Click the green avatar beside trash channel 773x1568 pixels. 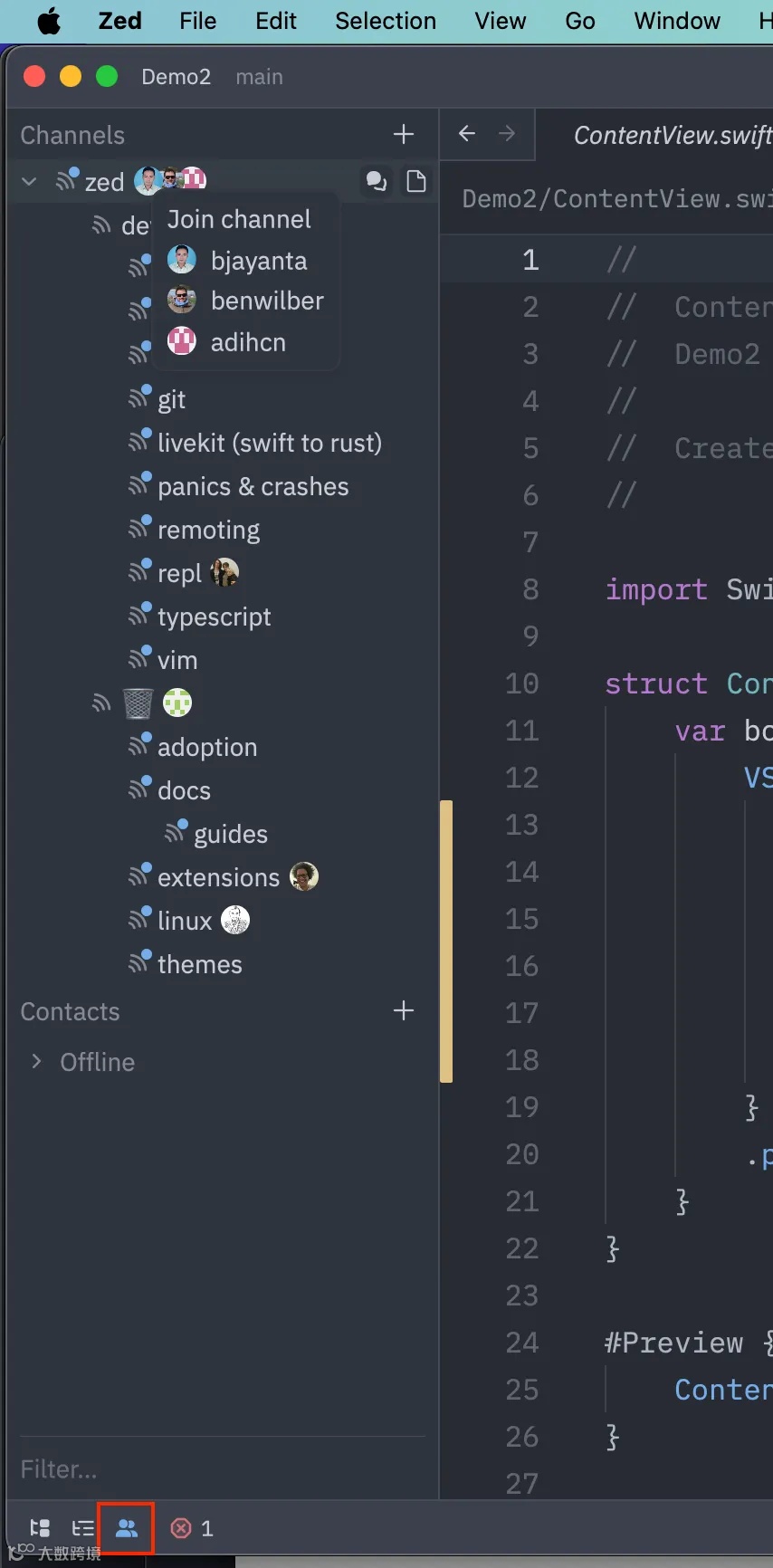(177, 703)
